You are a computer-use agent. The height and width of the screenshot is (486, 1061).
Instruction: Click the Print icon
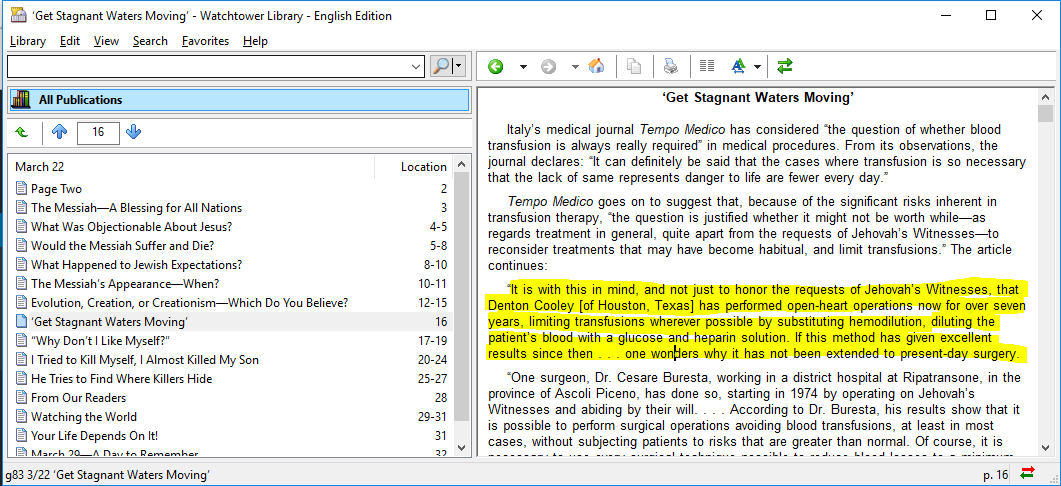pos(671,67)
